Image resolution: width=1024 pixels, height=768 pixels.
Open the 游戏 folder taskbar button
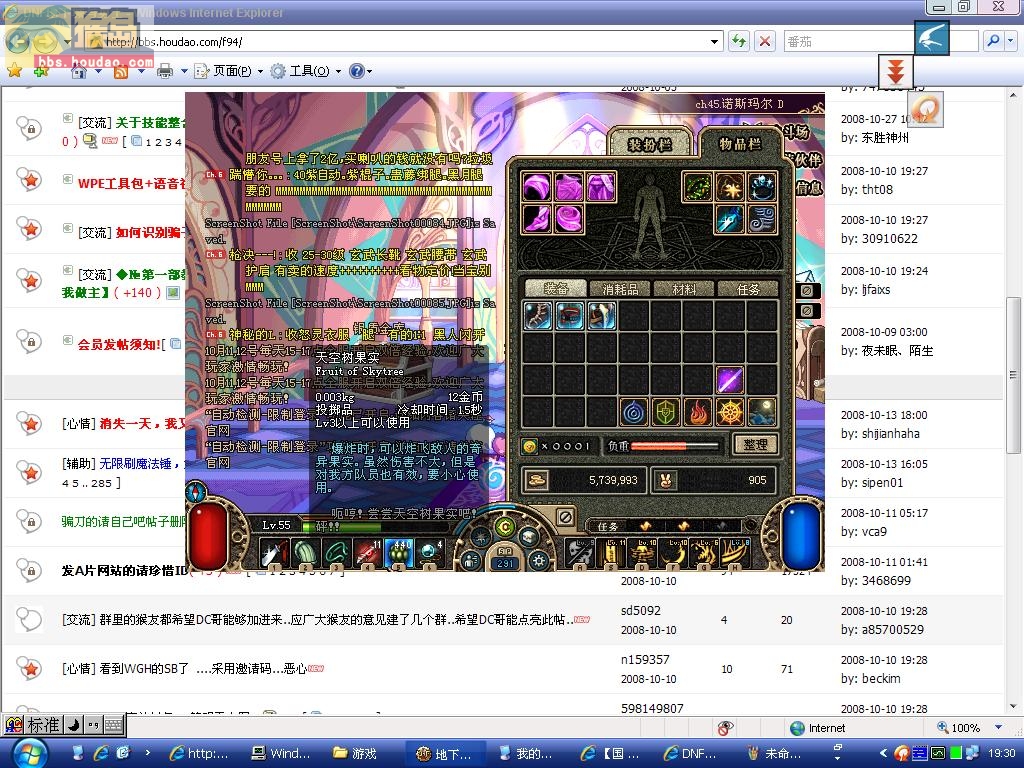(355, 753)
